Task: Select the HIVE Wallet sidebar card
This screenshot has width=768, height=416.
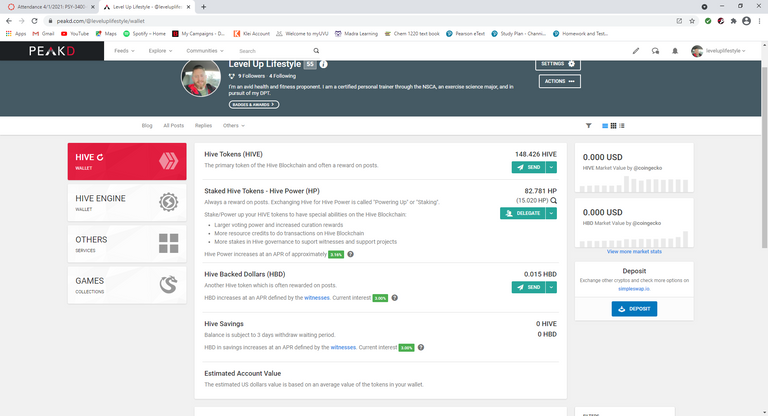Action: tap(127, 162)
